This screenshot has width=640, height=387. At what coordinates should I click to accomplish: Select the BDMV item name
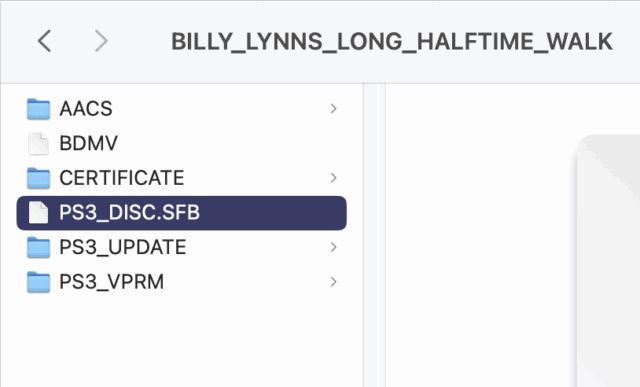tap(89, 143)
